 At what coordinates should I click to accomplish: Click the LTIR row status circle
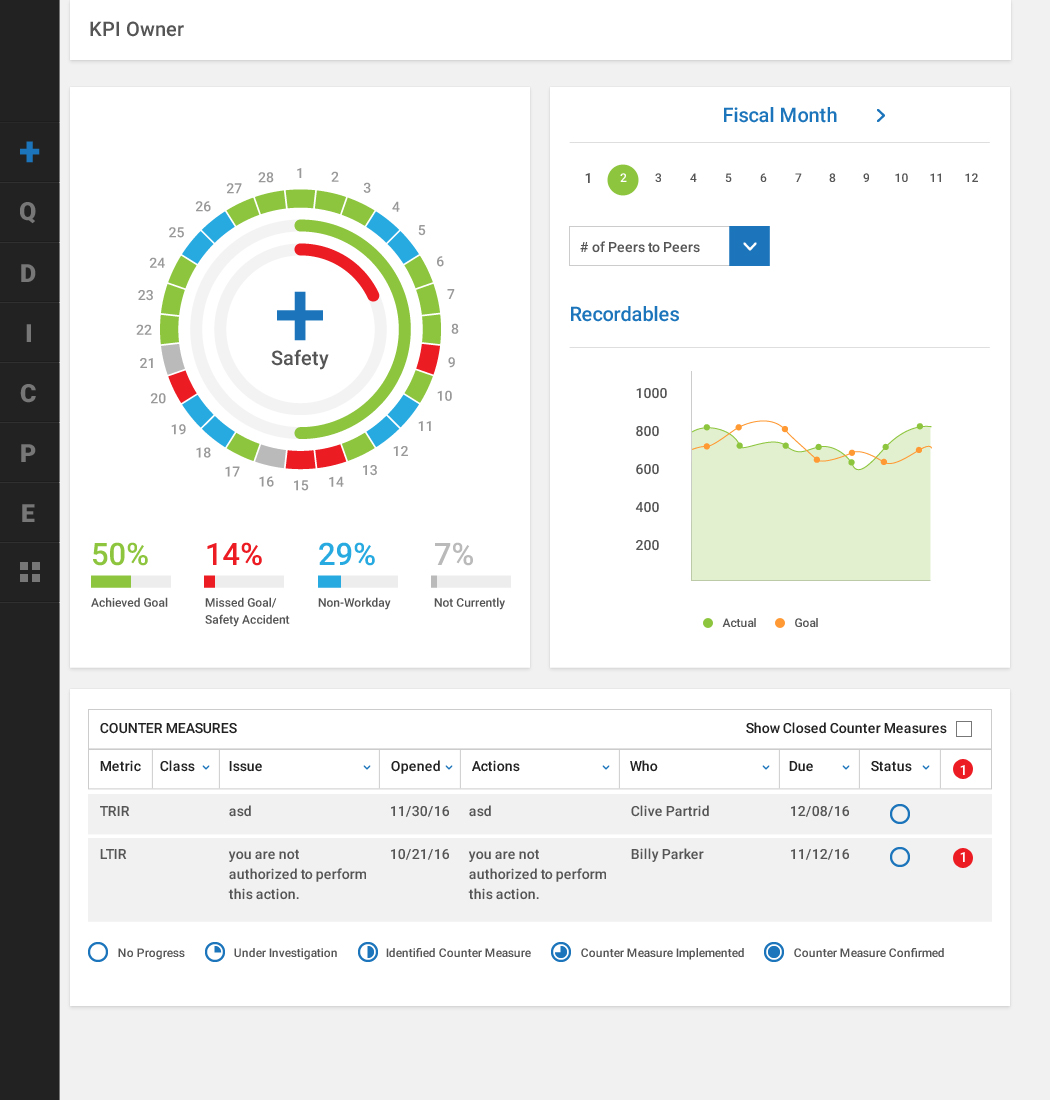tap(899, 857)
